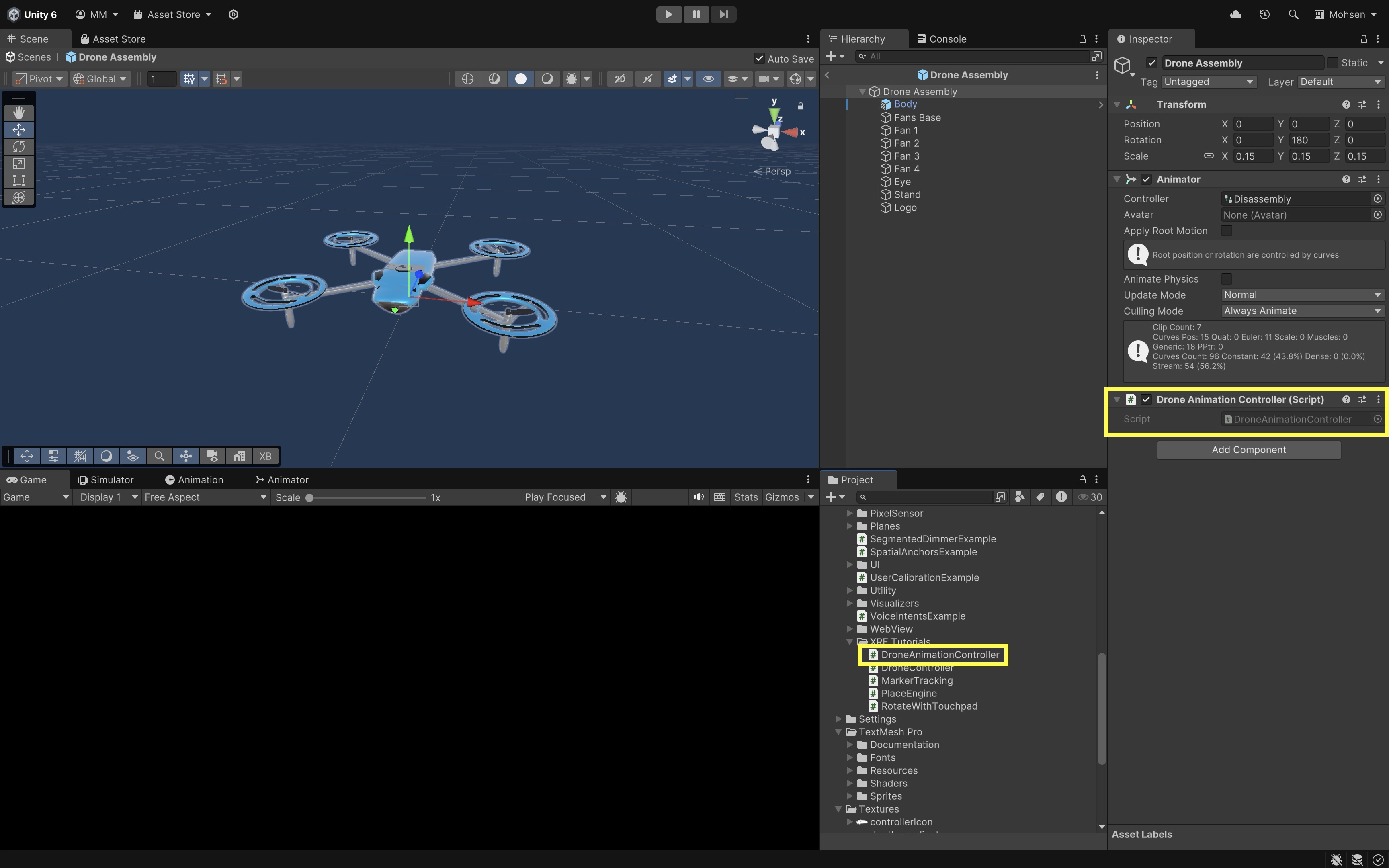Click the Add Component button
The width and height of the screenshot is (1389, 868).
click(x=1248, y=450)
